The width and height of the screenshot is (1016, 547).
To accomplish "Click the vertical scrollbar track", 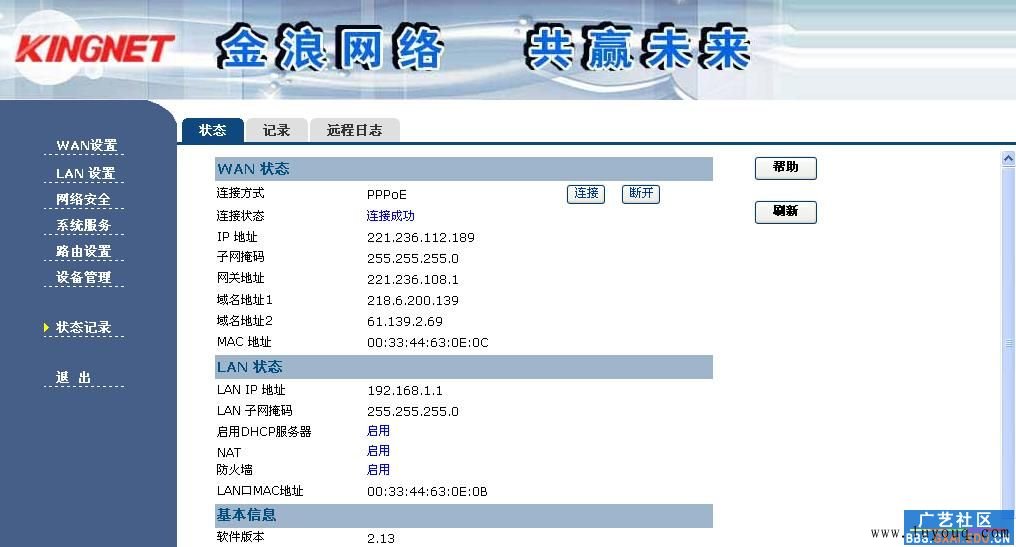I will [x=1008, y=343].
